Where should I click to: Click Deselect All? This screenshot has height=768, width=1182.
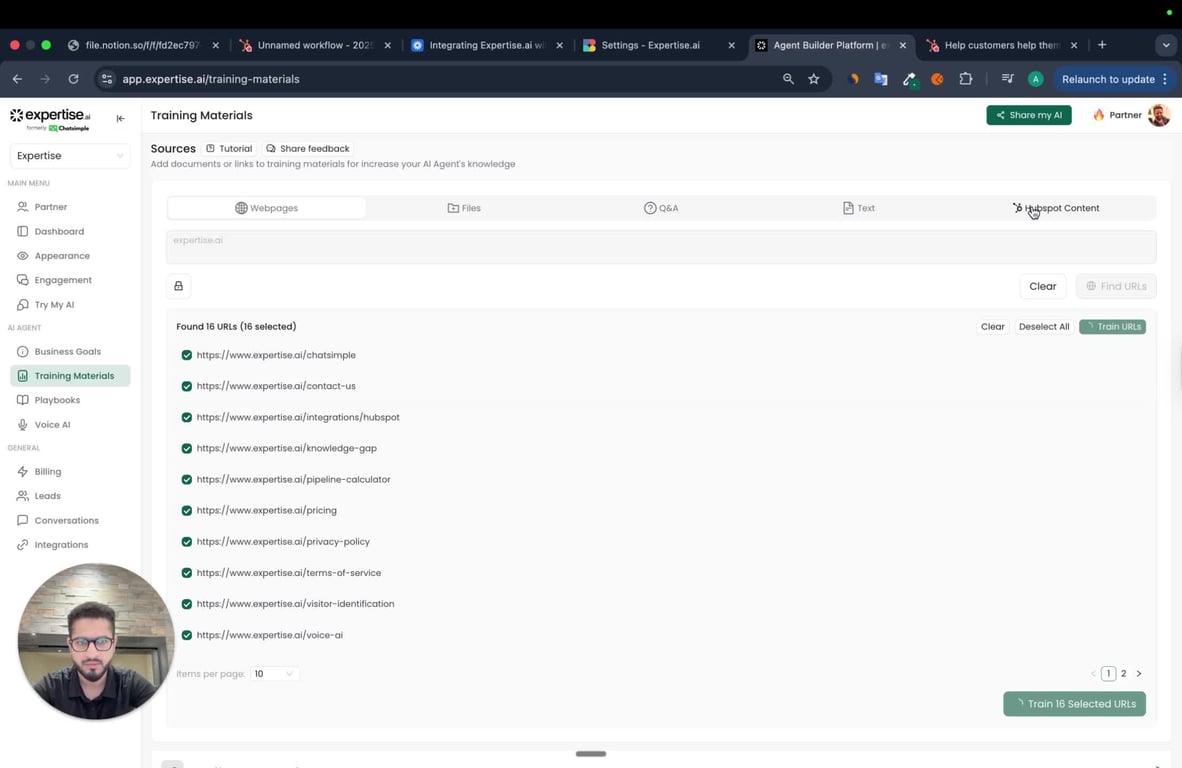(1043, 326)
